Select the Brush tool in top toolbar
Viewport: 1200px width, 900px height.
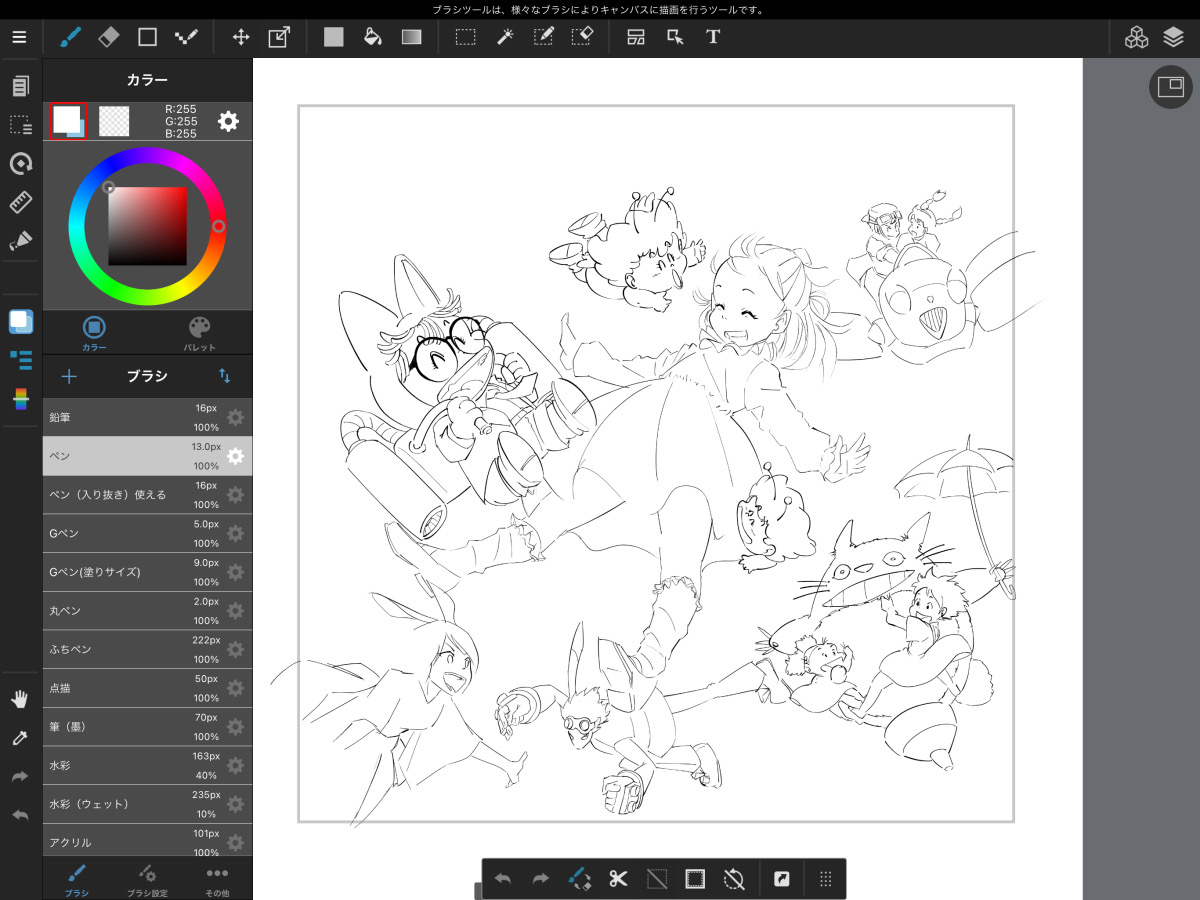[70, 37]
